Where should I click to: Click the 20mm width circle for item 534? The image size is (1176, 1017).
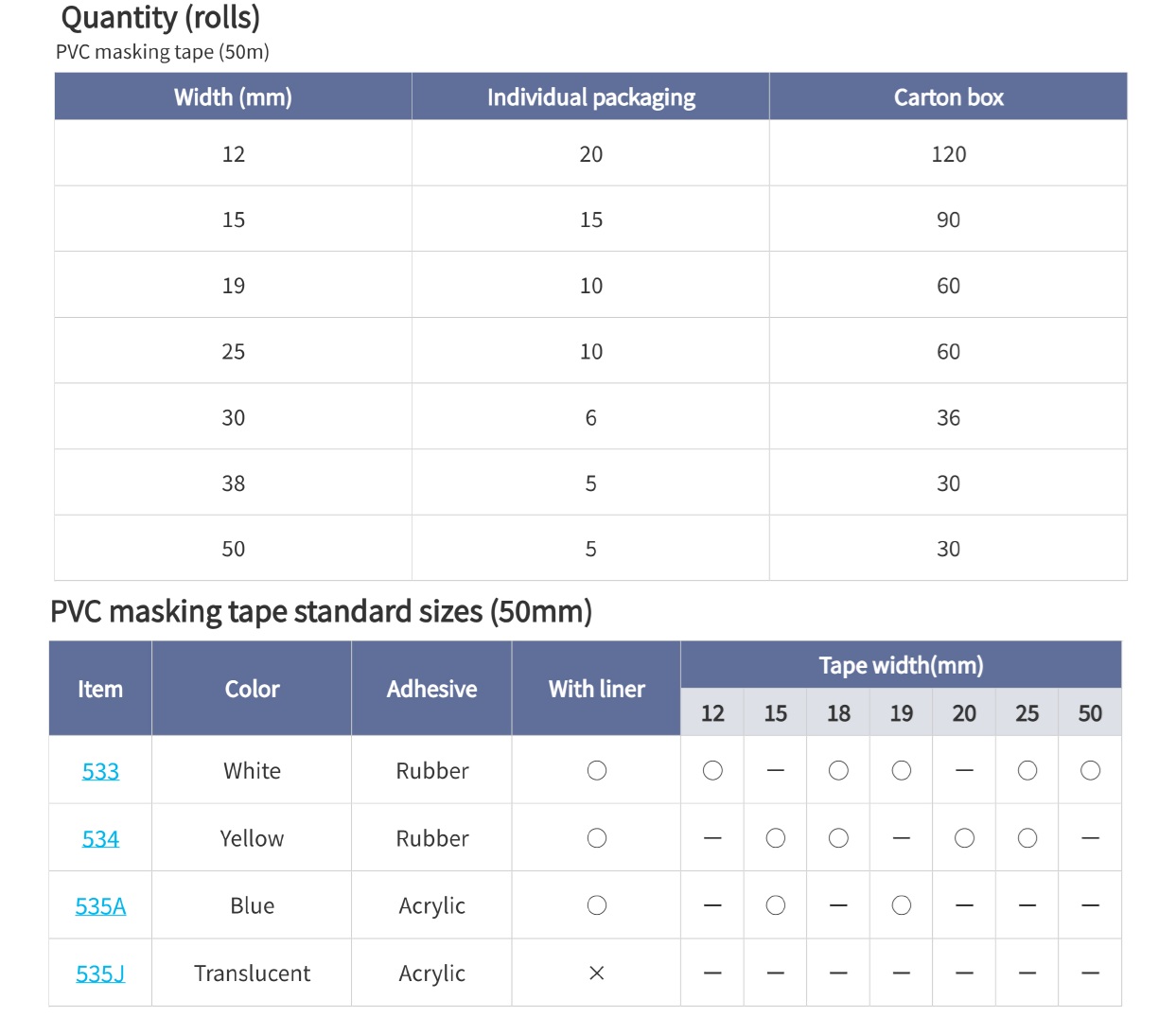coord(964,838)
